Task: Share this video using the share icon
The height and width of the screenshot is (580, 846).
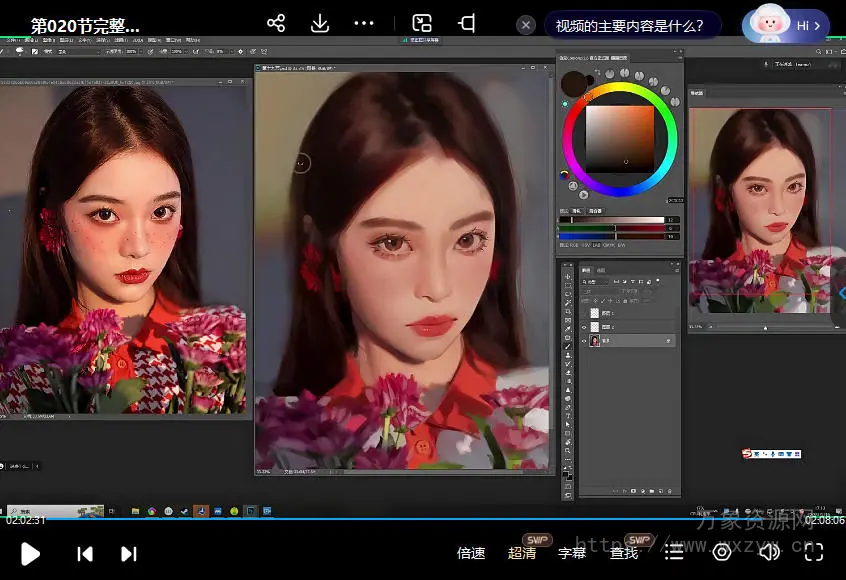Action: [276, 24]
